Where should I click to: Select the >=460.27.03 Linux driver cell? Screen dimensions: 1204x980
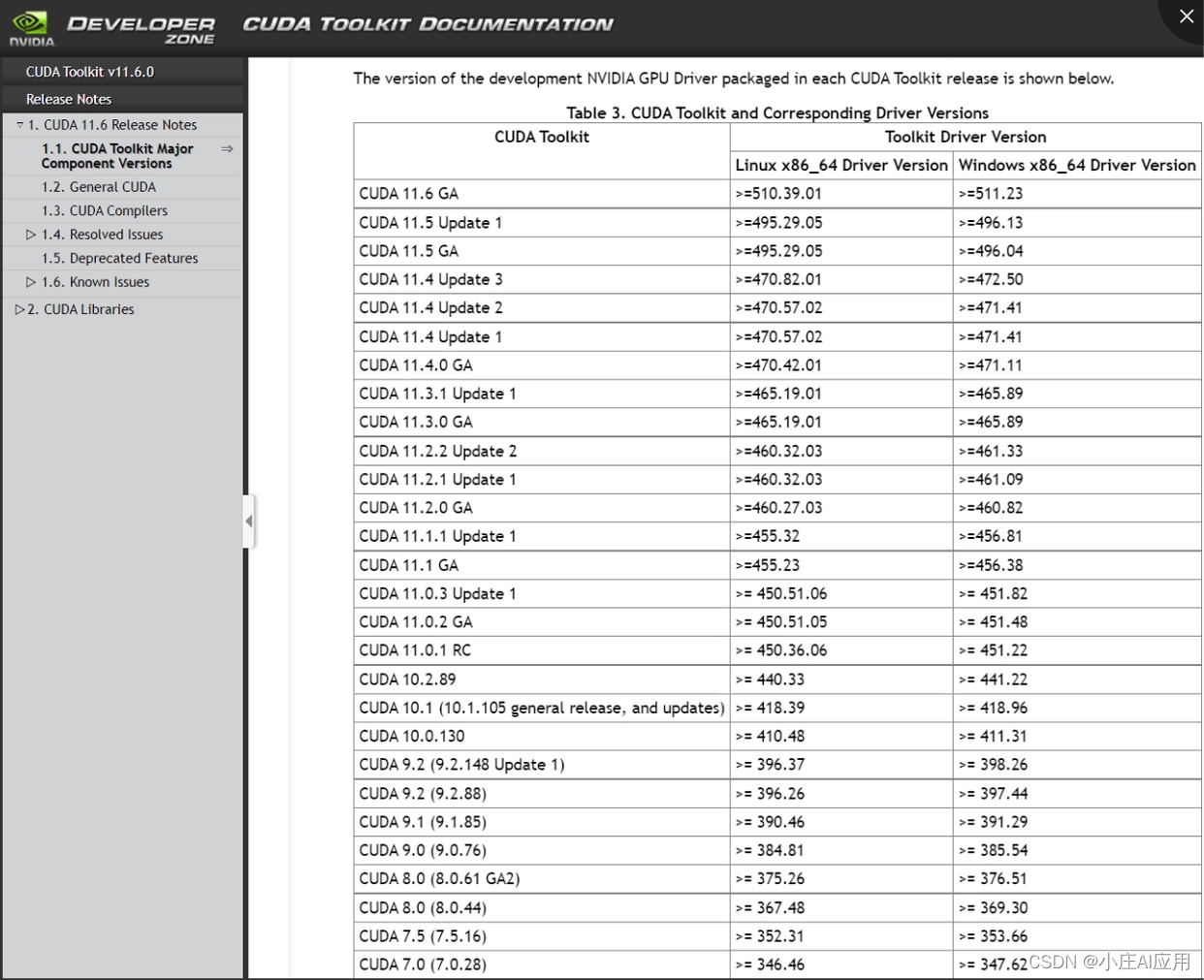[x=841, y=507]
